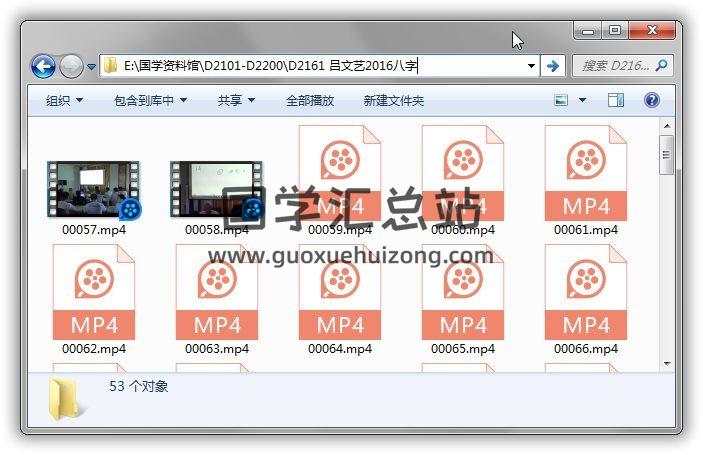Open the 组织 menu
This screenshot has width=703, height=455.
click(64, 101)
